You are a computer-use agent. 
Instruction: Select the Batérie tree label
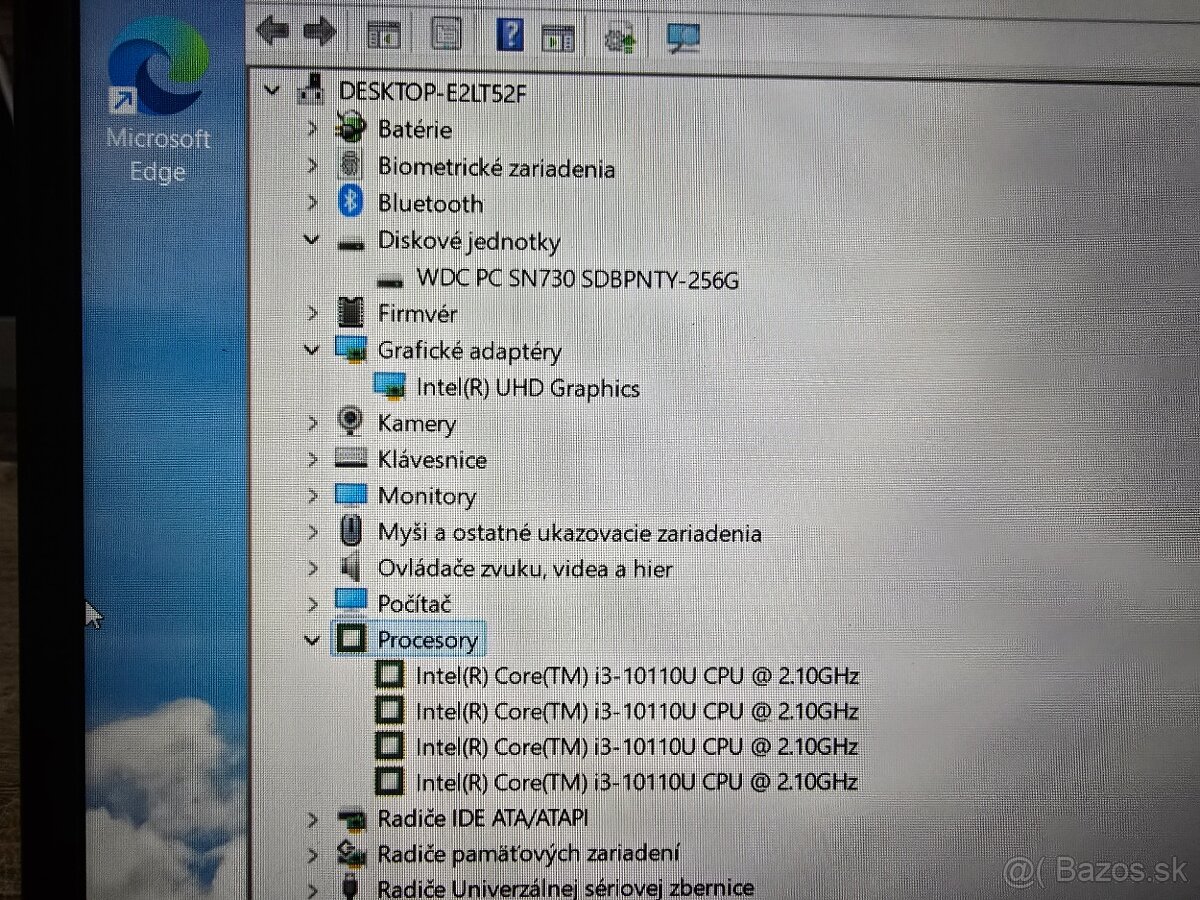[x=414, y=129]
